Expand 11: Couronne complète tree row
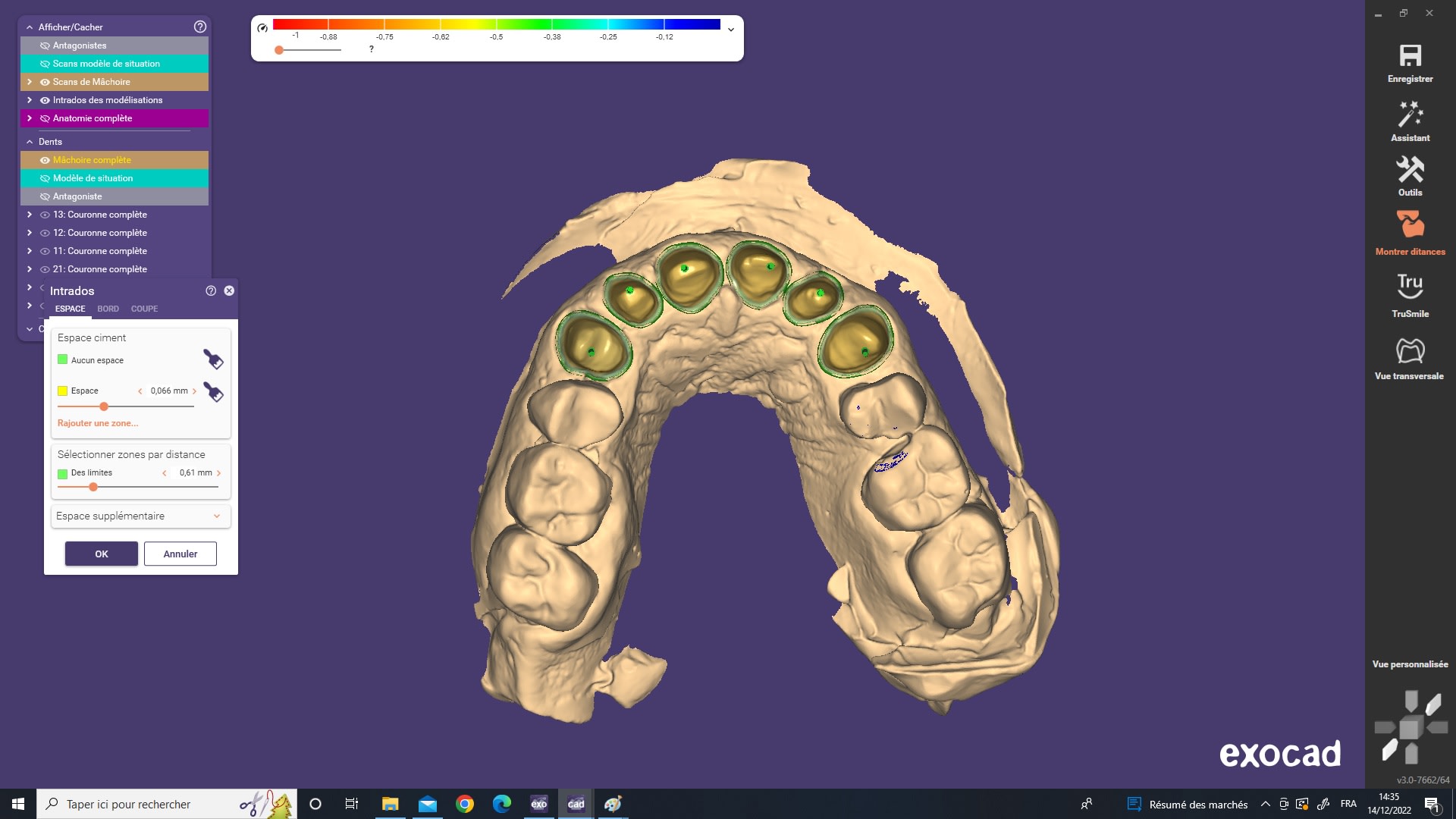The height and width of the screenshot is (819, 1456). pyautogui.click(x=30, y=251)
